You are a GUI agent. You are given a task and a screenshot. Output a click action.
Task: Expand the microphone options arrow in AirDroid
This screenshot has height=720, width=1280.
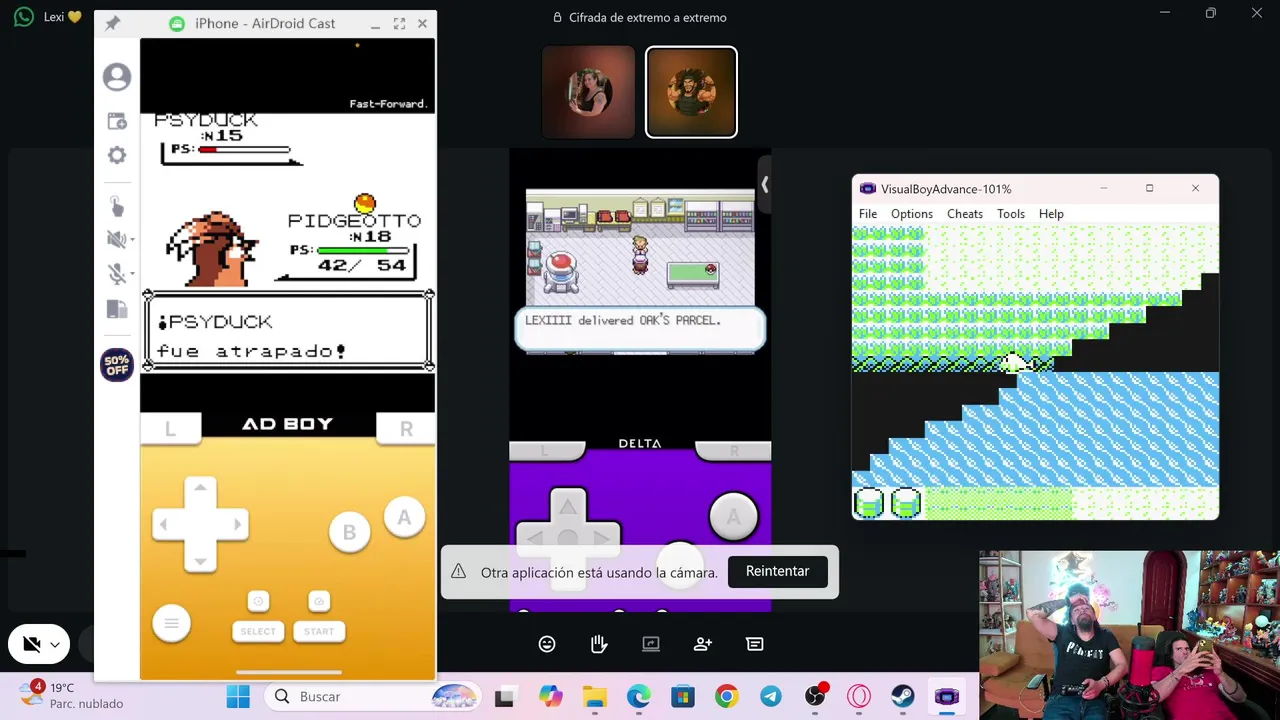pos(132,274)
